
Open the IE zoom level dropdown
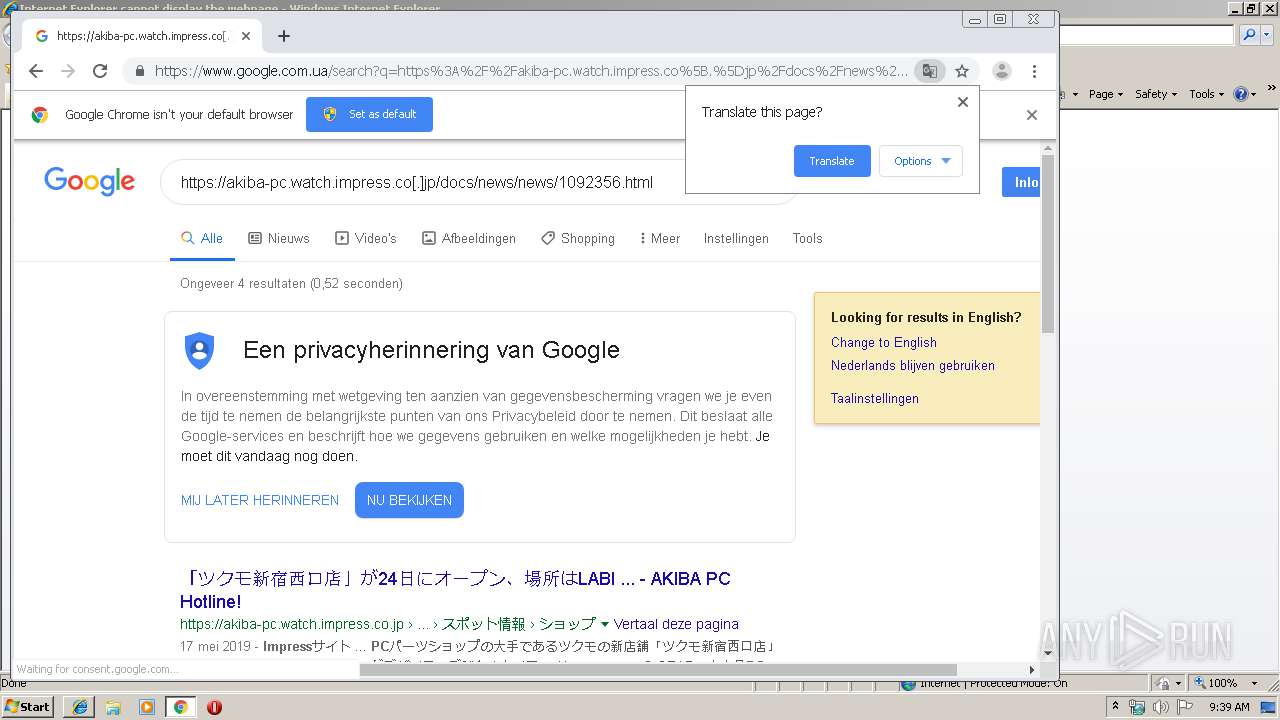[x=1254, y=683]
